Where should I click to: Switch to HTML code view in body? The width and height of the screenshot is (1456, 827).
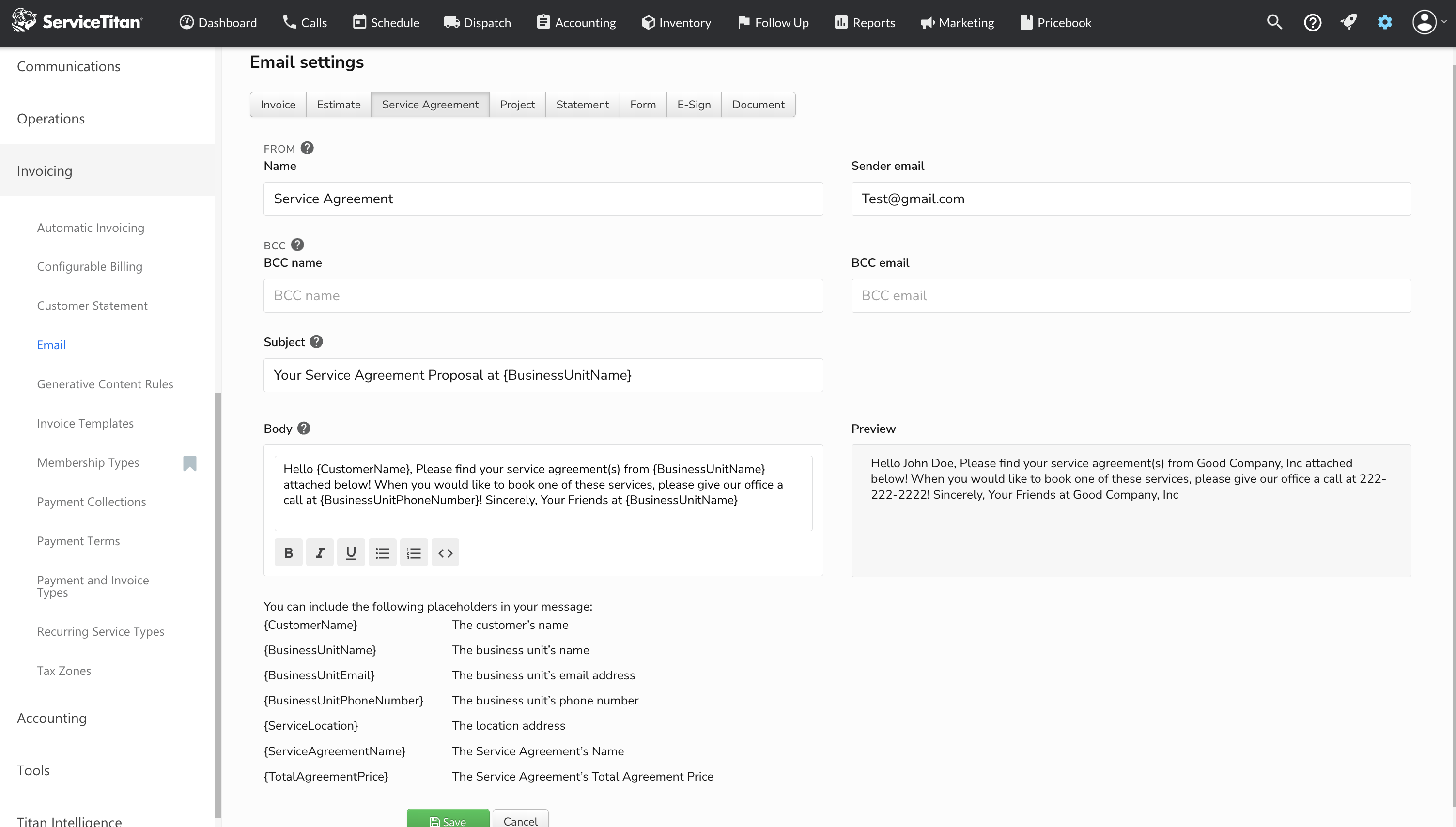446,552
